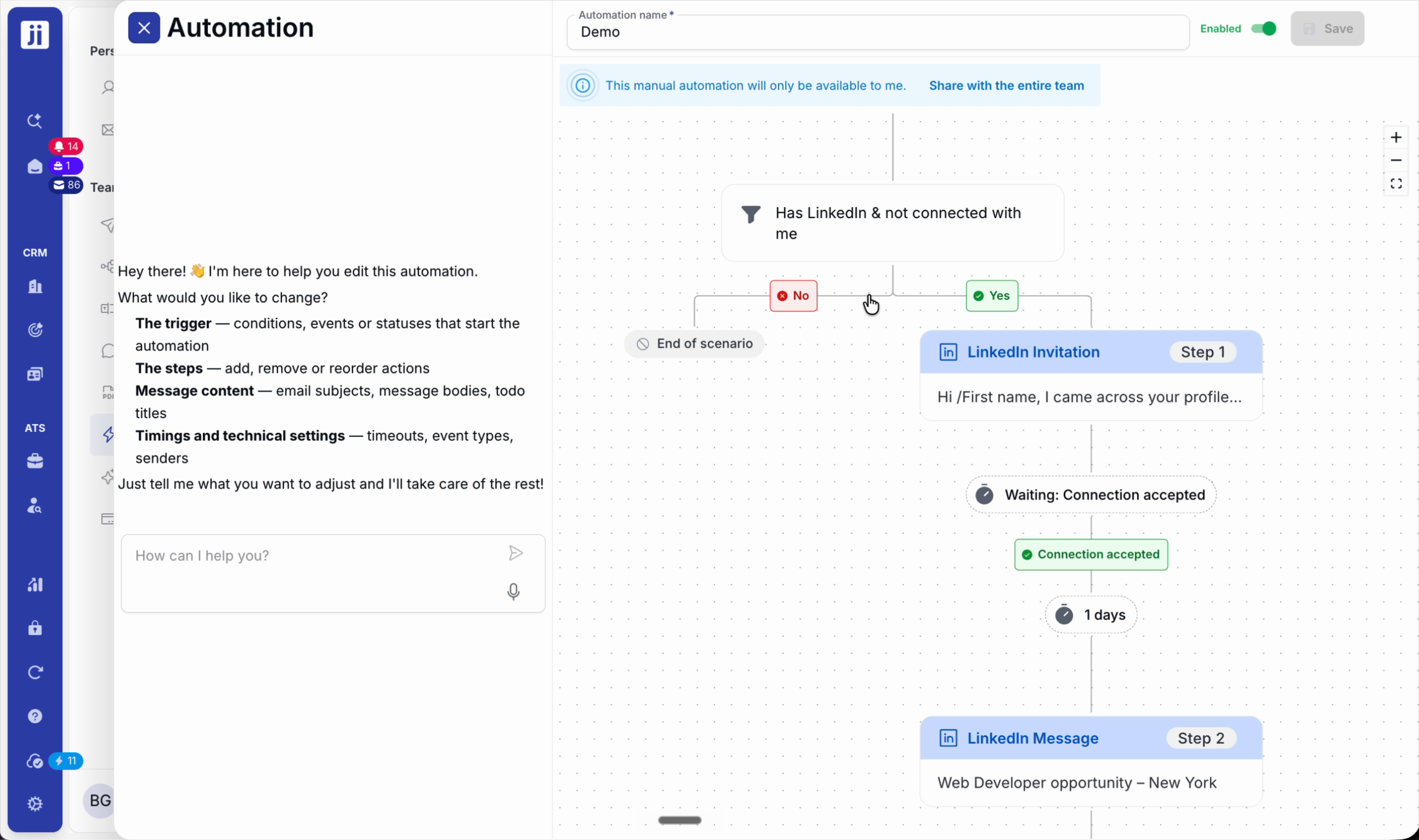
Task: Click the AI search icon in sidebar
Action: coord(35,121)
